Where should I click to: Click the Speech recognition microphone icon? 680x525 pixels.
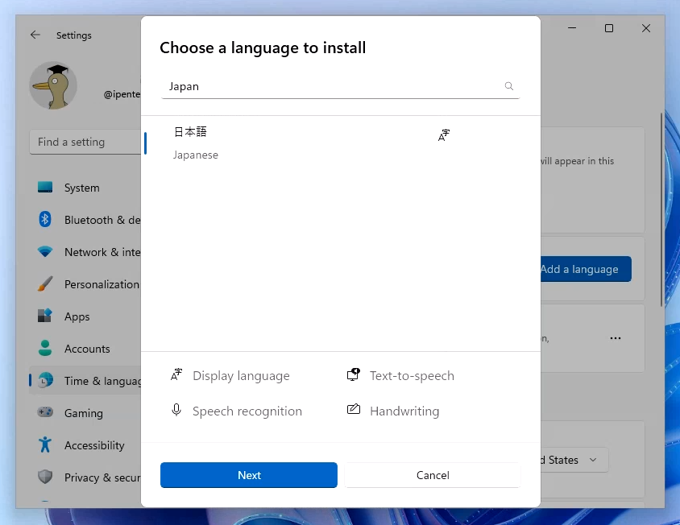point(177,410)
